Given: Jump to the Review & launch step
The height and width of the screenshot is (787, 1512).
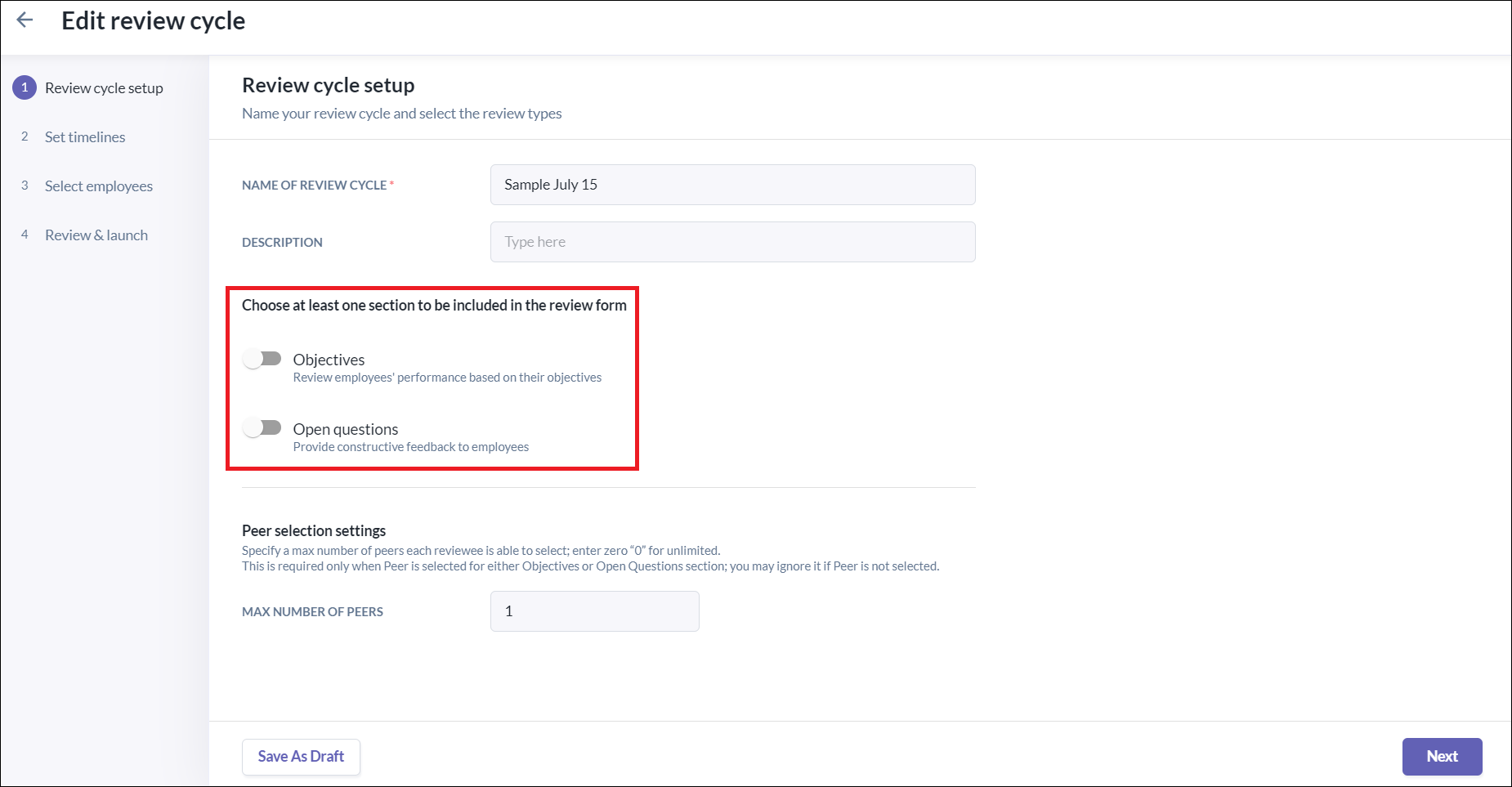Looking at the screenshot, I should pyautogui.click(x=96, y=235).
